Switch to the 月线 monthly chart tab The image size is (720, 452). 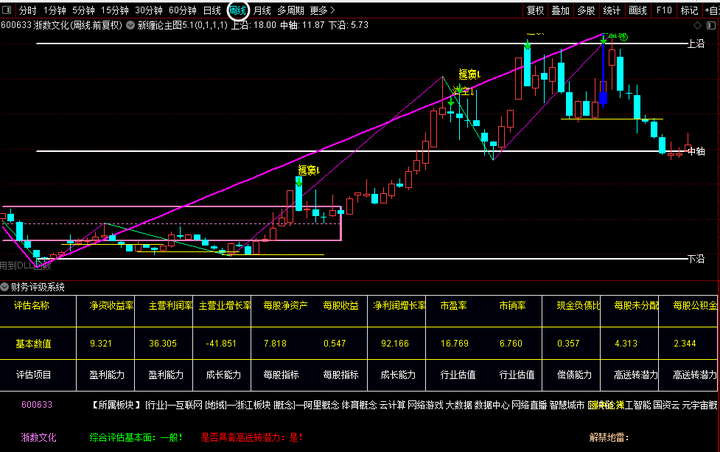[262, 10]
